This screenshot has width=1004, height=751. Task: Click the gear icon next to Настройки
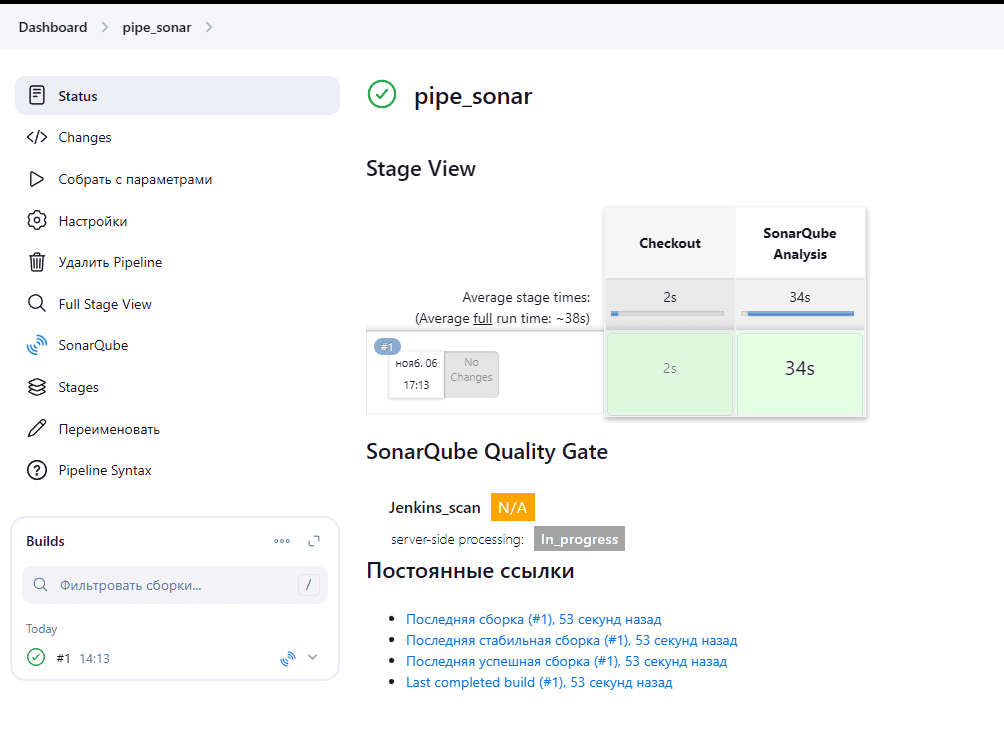tap(37, 221)
